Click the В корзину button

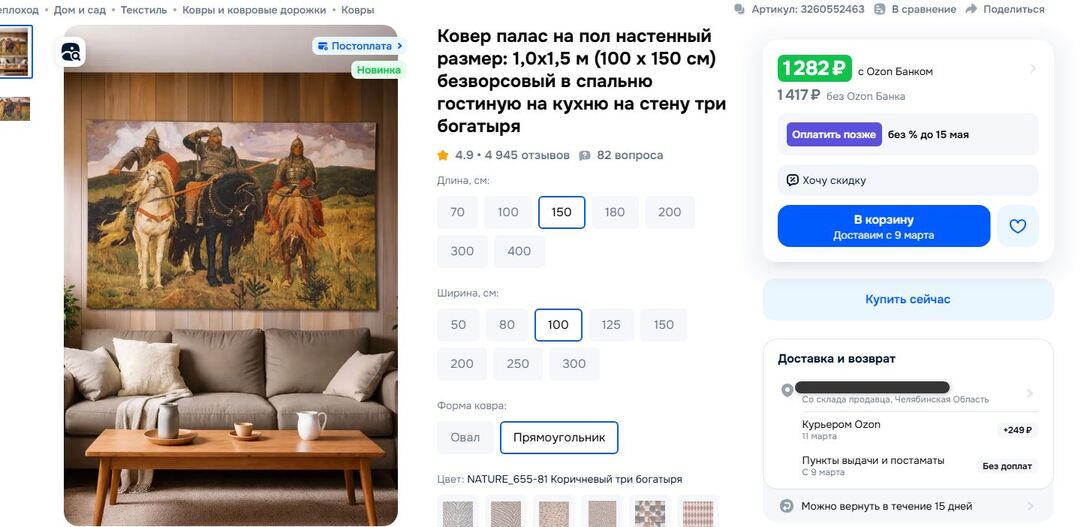coord(884,226)
